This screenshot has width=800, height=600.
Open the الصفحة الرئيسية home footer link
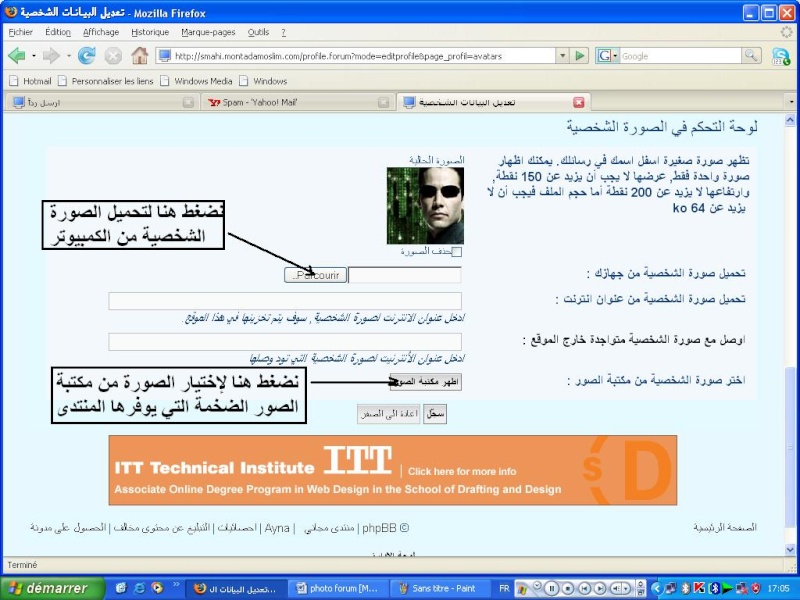click(x=725, y=528)
